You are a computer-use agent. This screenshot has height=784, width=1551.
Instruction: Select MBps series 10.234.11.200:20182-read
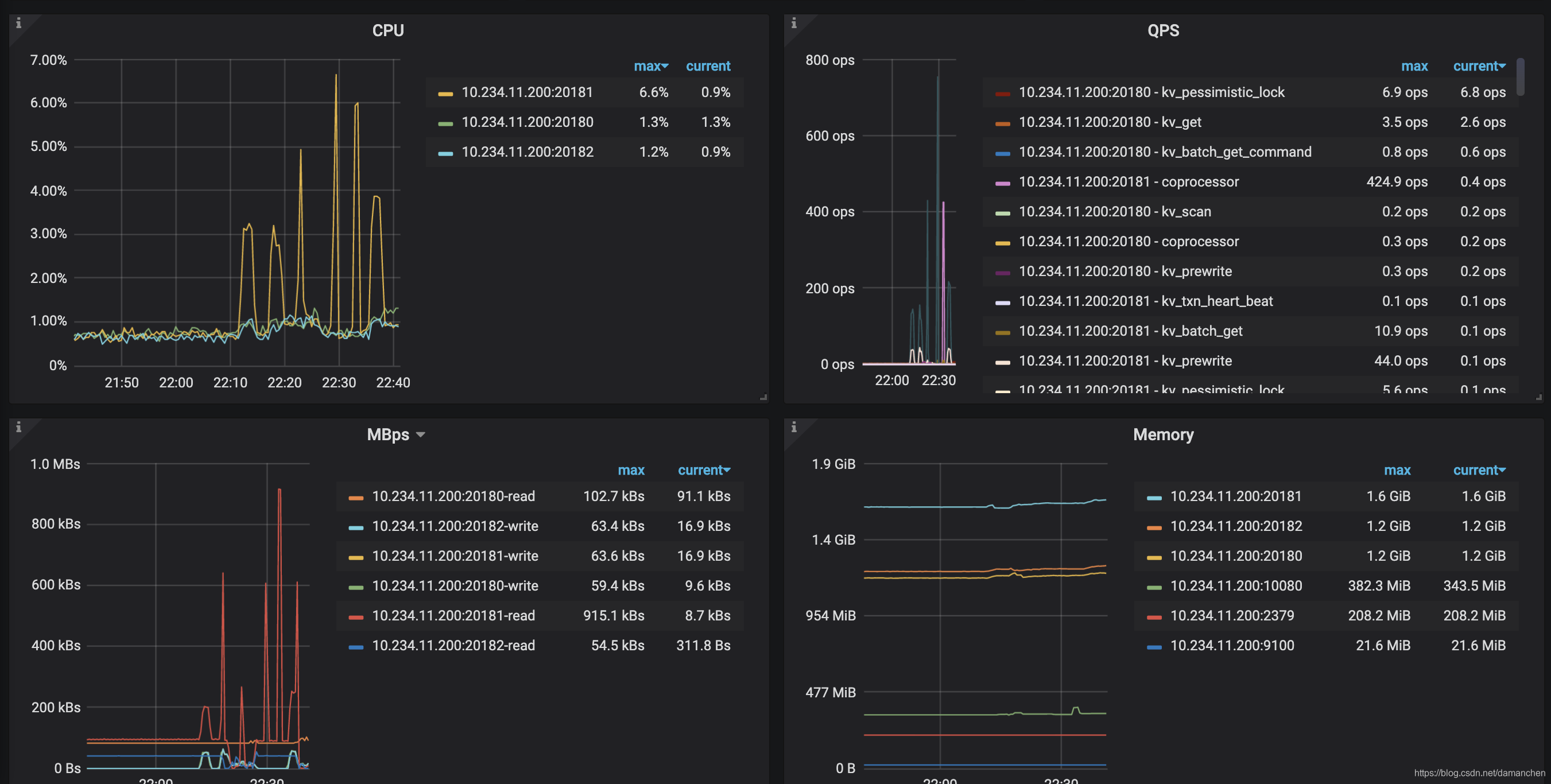tap(453, 645)
